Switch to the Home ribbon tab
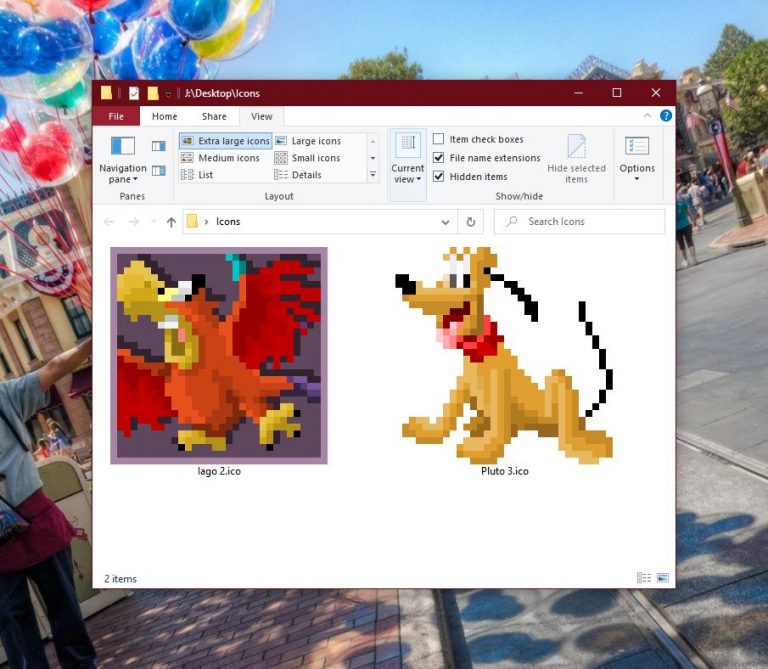Viewport: 768px width, 669px height. 165,116
